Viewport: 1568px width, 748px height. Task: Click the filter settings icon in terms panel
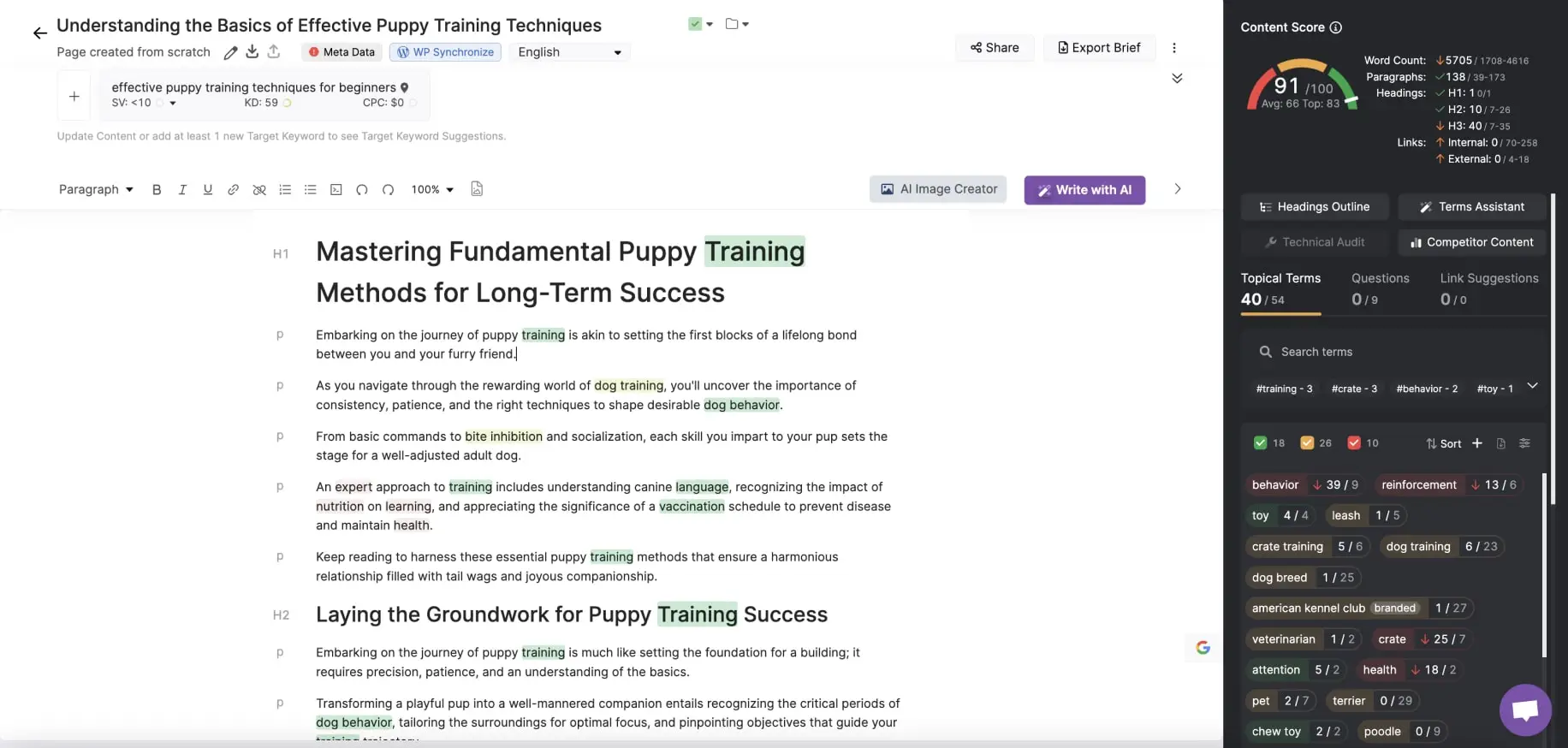(1524, 443)
